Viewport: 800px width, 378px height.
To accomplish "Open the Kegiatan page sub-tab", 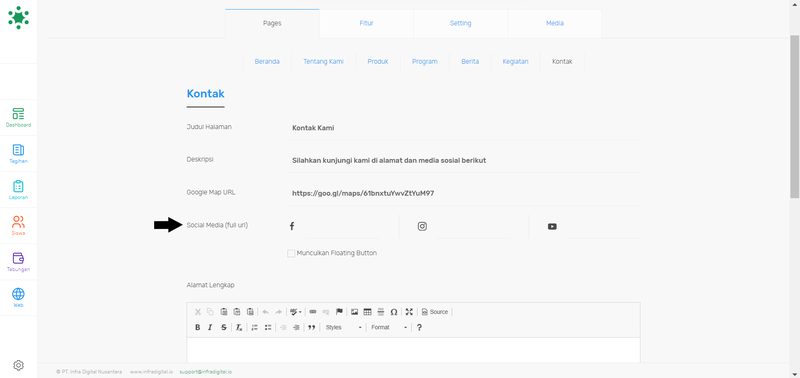I will [515, 61].
